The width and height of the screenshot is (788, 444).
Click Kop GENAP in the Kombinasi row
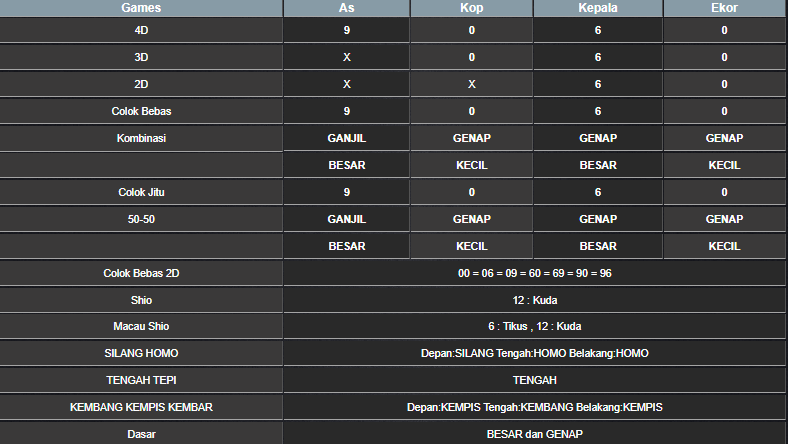point(471,138)
